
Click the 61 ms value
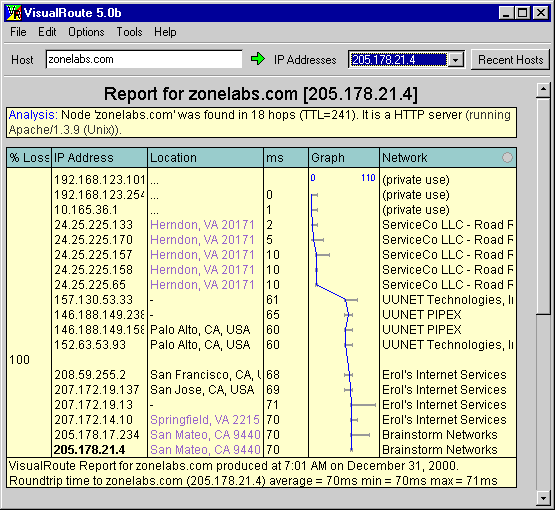point(273,300)
